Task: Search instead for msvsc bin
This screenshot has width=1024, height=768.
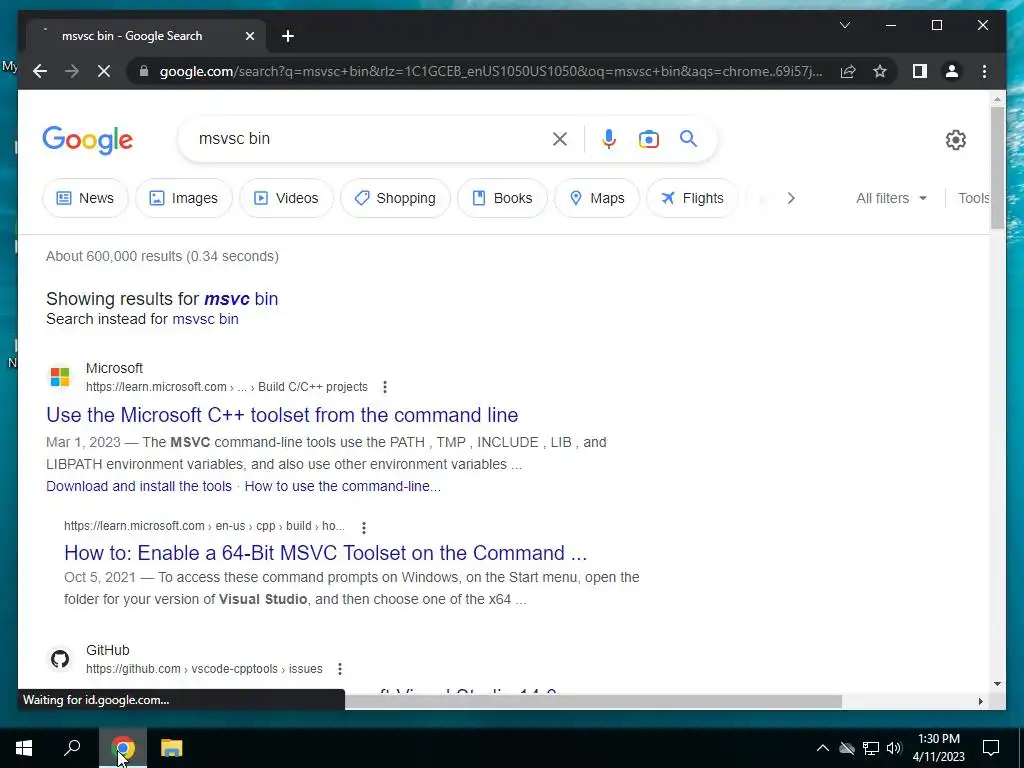Action: [205, 319]
